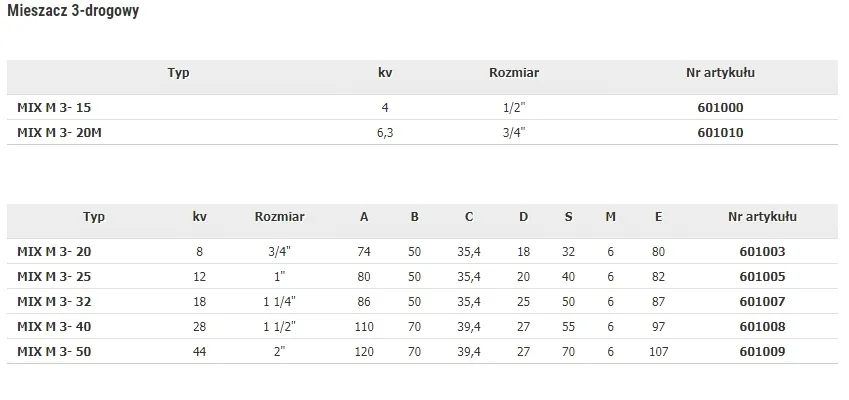Select the MIX M 3- 40 type name
The image size is (849, 400).
pyautogui.click(x=54, y=326)
